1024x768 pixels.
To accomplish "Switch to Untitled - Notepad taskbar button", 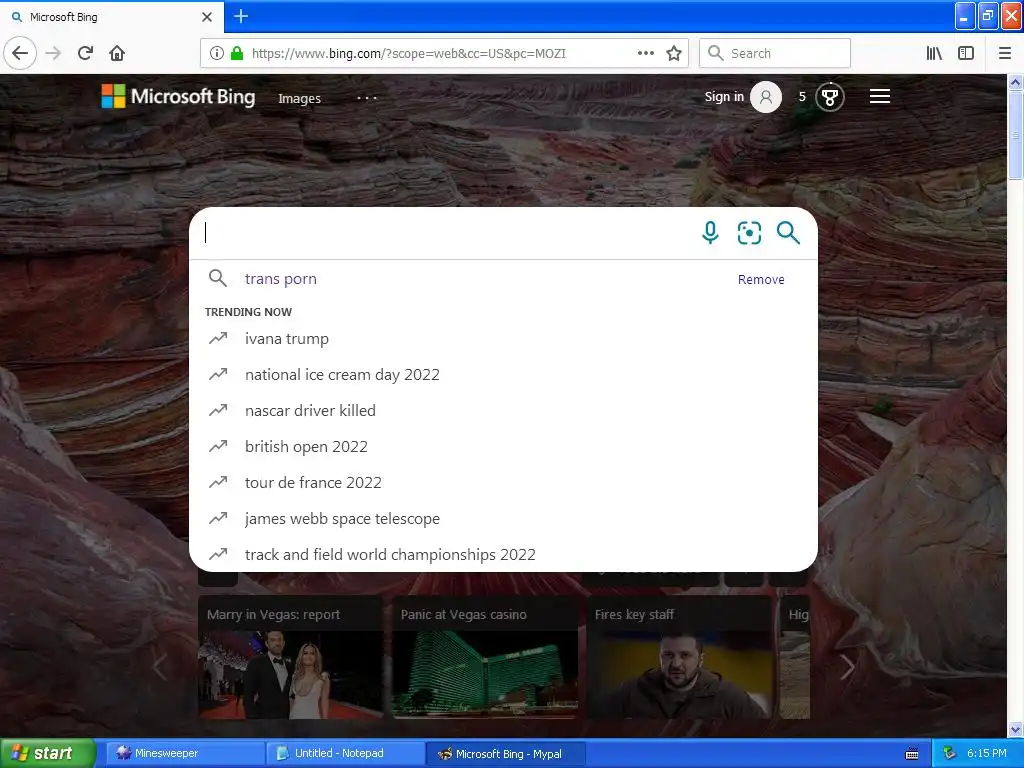I will [x=346, y=754].
